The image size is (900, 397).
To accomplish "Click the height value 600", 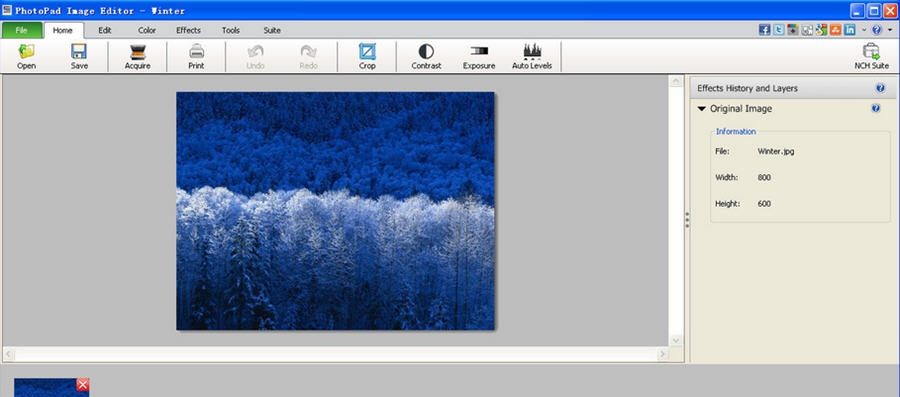I will 764,204.
